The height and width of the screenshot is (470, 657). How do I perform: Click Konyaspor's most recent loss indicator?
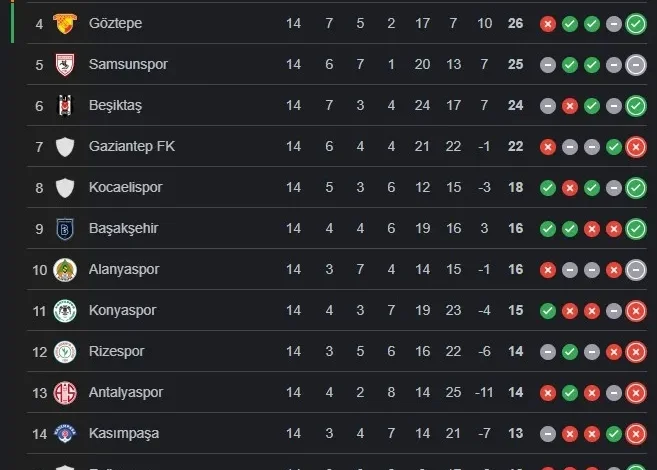[635, 310]
